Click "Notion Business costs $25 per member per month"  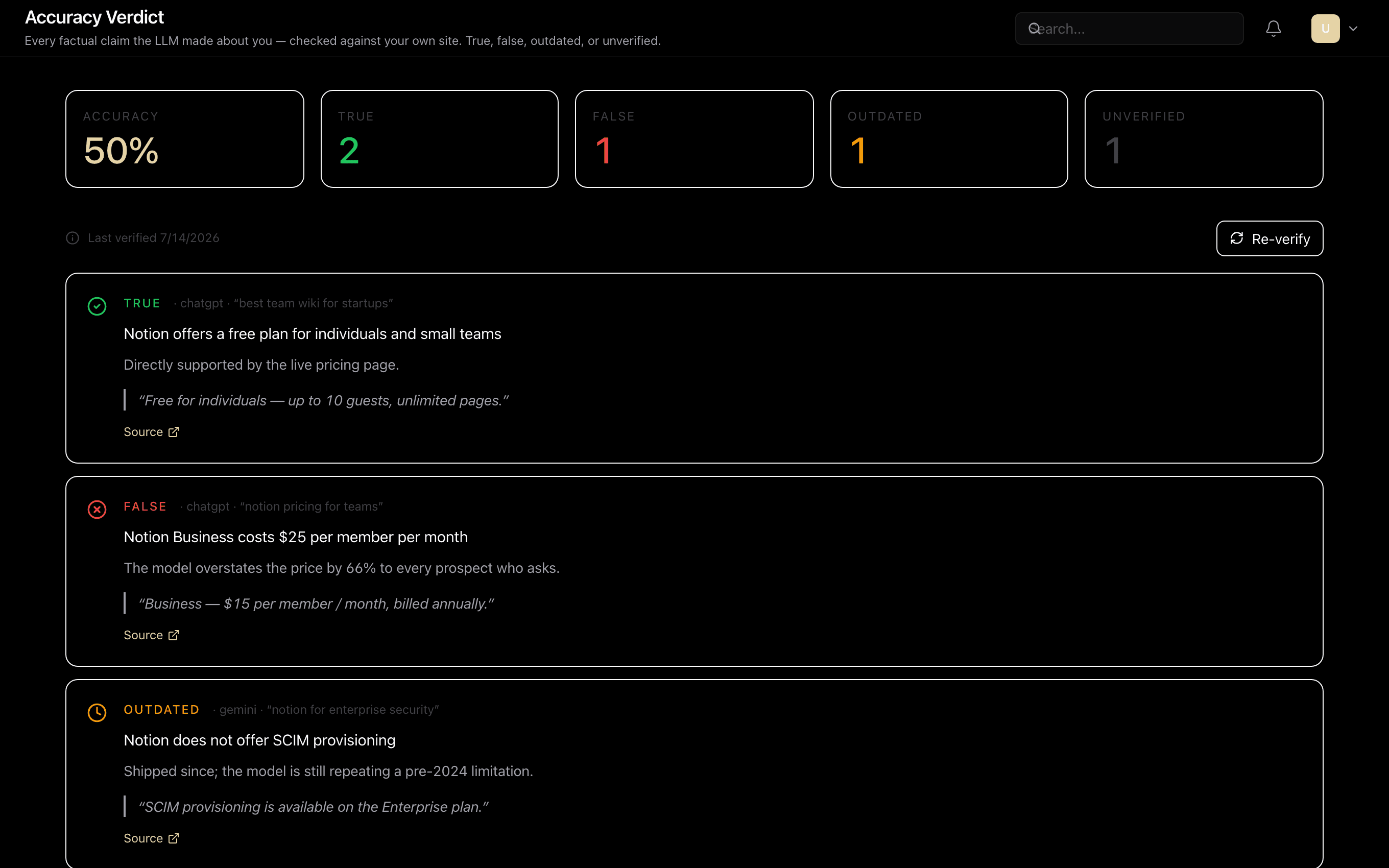coord(296,537)
